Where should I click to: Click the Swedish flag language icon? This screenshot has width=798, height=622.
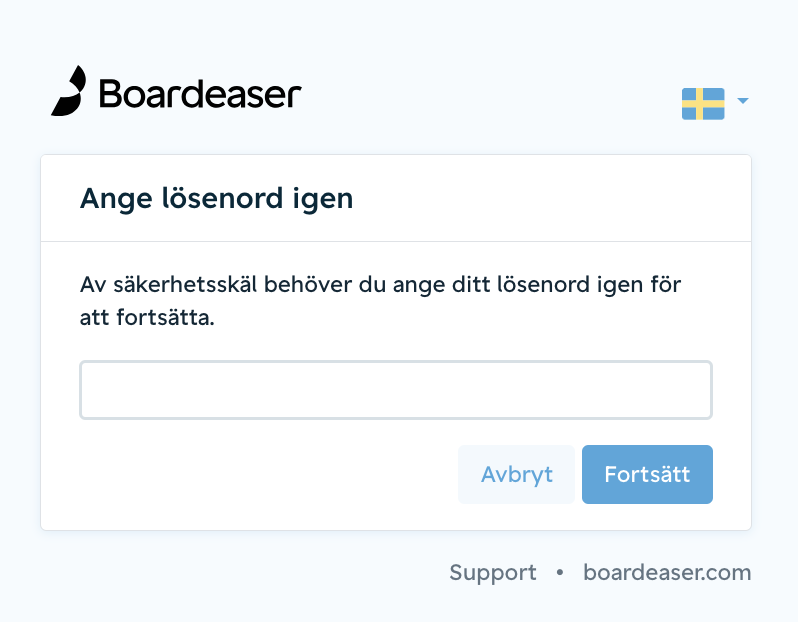click(x=703, y=104)
